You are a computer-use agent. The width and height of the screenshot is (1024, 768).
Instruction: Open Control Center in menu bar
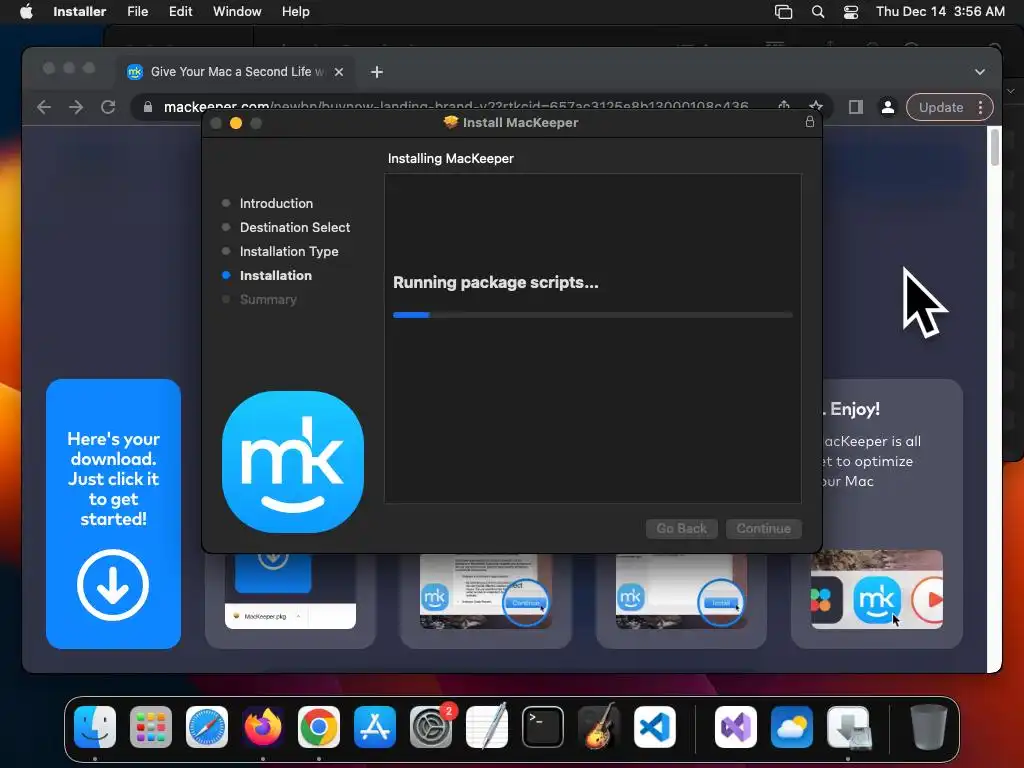851,12
